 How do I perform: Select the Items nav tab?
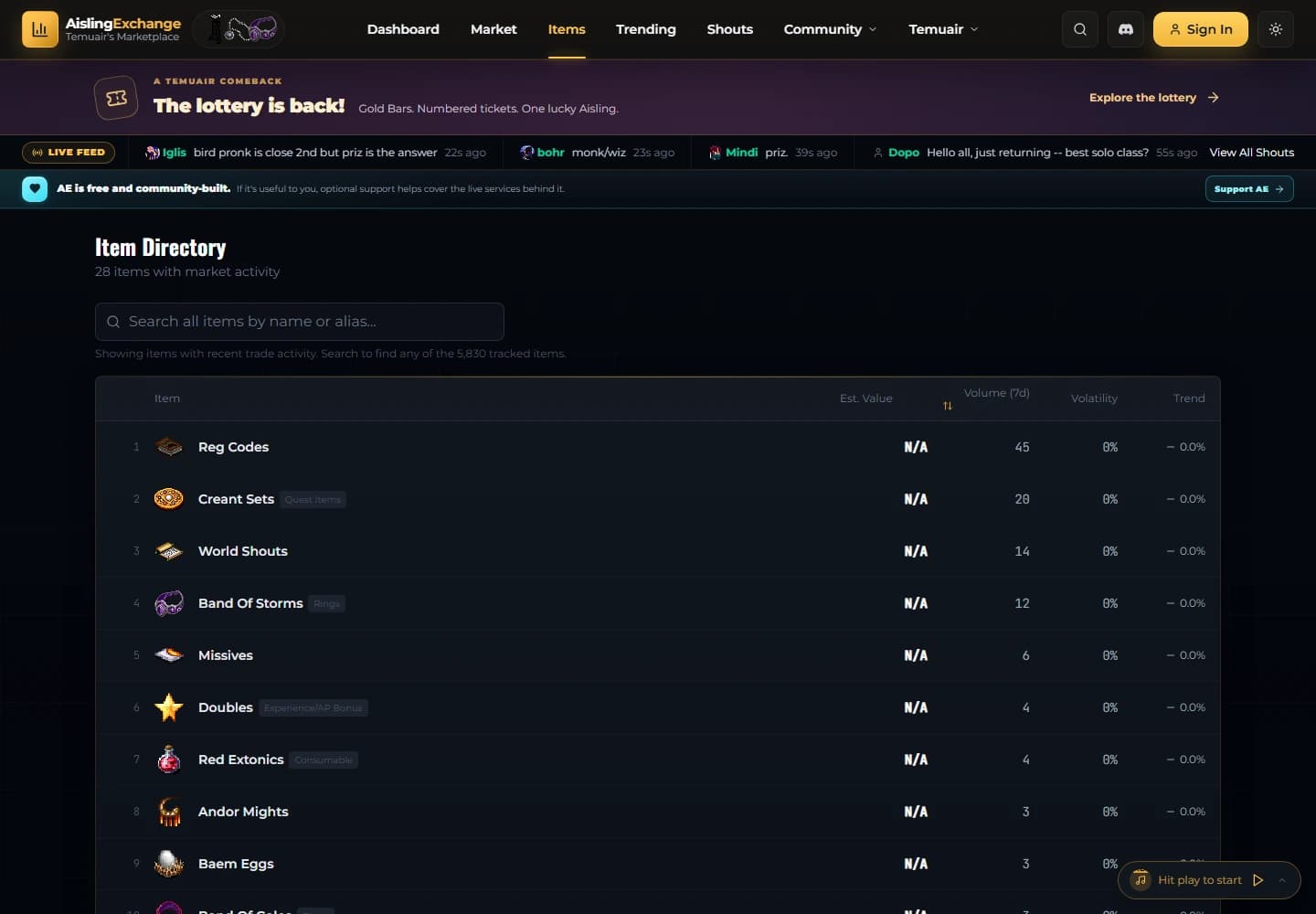pos(567,29)
